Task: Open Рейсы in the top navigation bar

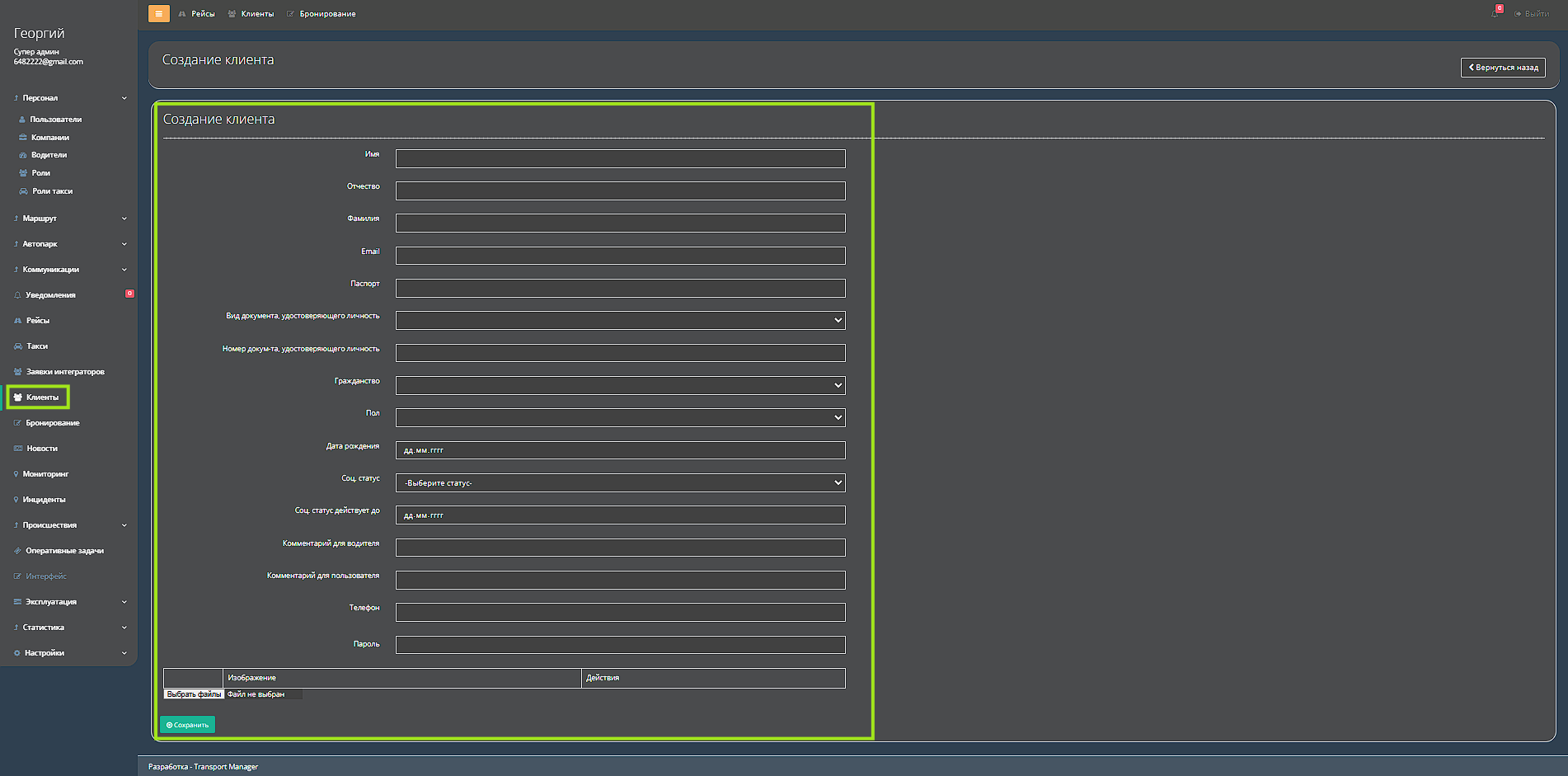Action: [x=203, y=14]
